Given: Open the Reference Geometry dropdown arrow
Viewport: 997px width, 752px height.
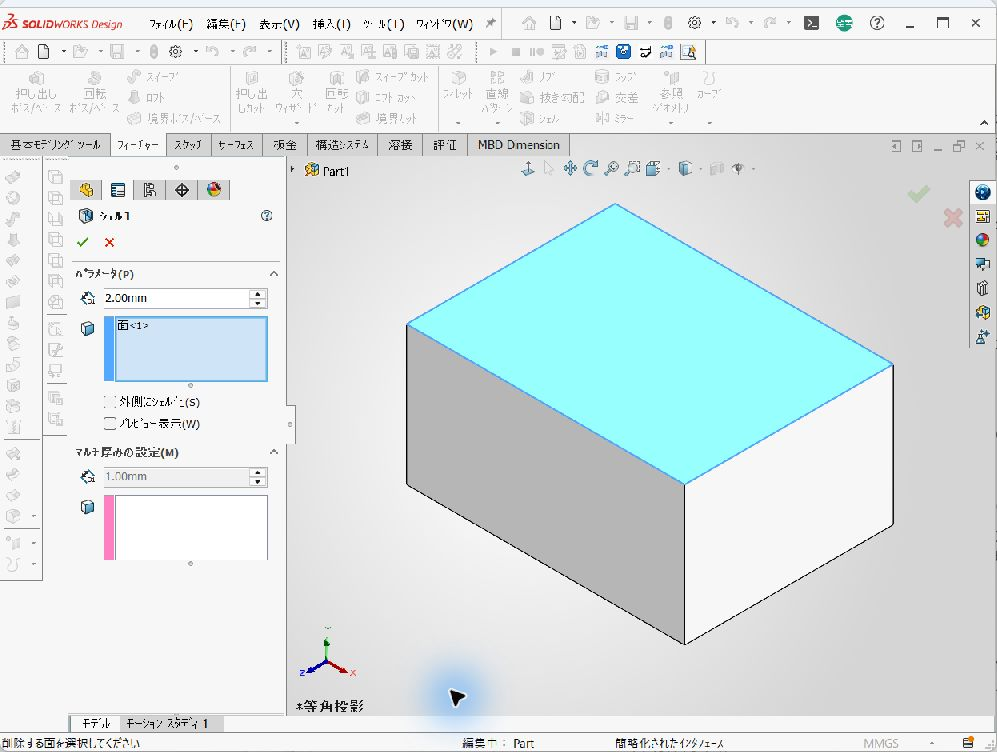Looking at the screenshot, I should [671, 122].
